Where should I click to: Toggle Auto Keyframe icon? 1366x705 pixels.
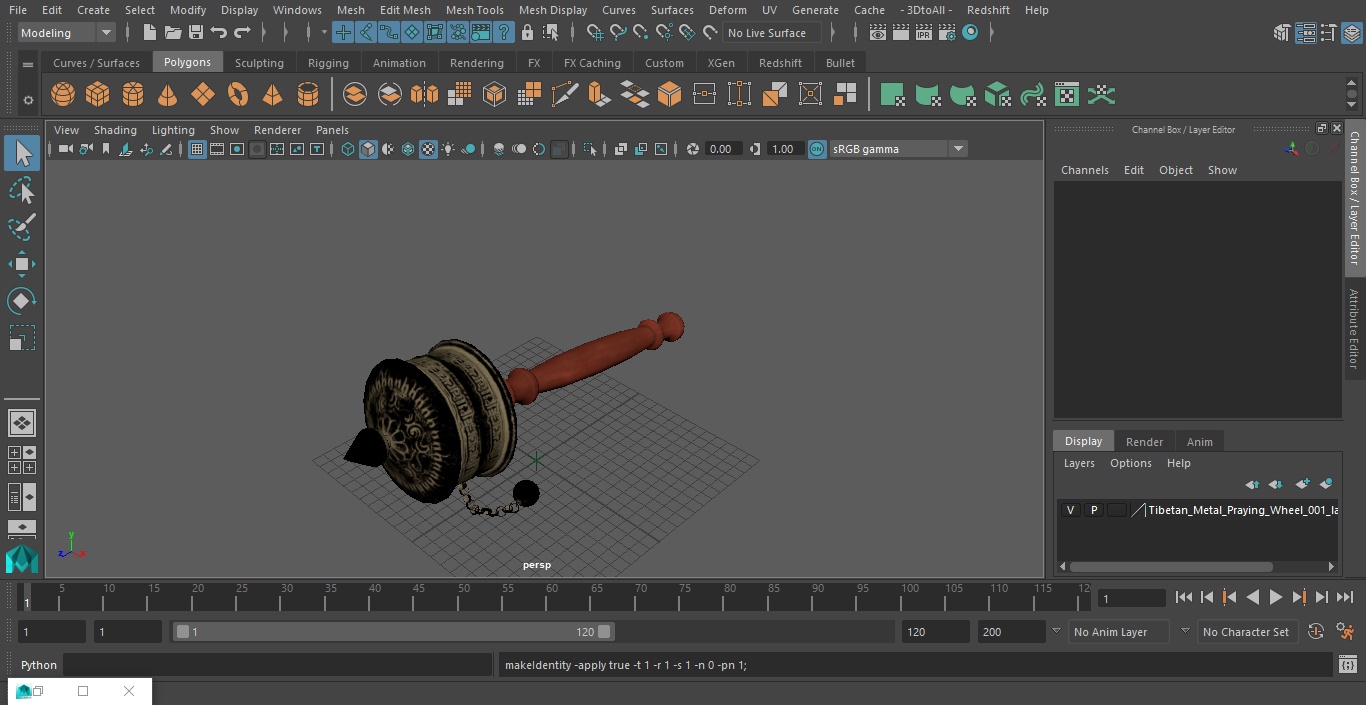(x=1316, y=632)
